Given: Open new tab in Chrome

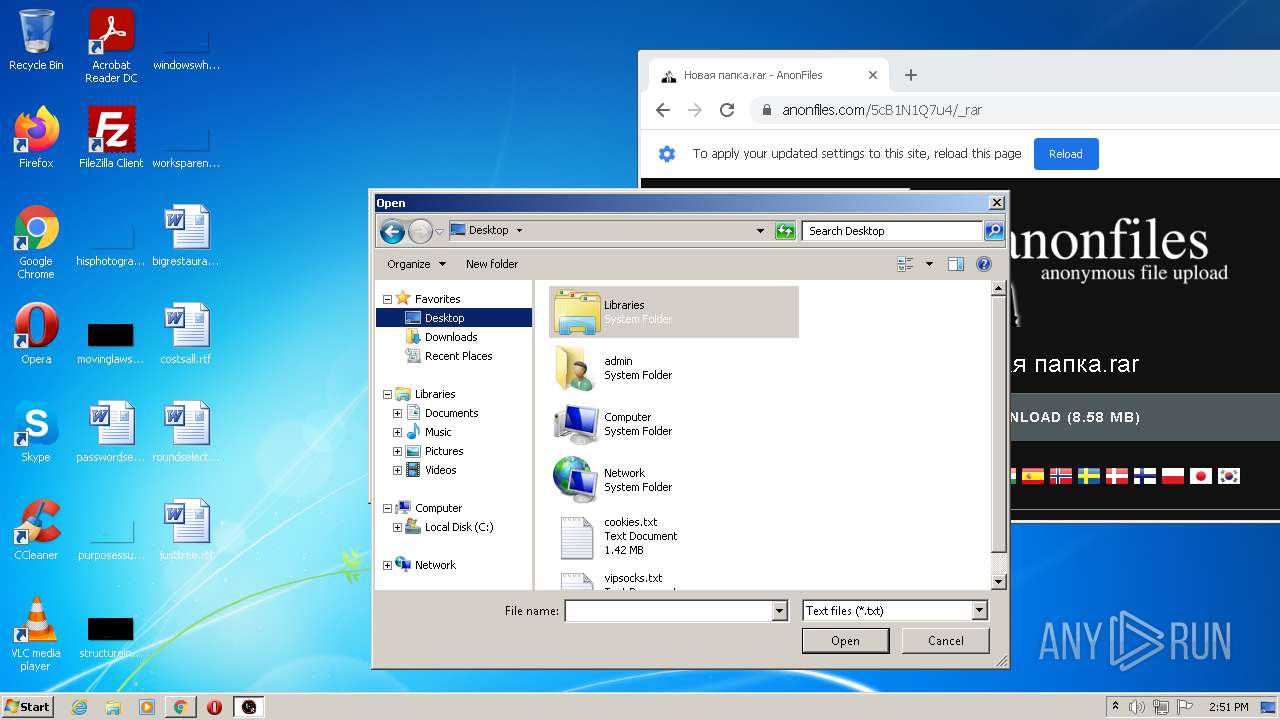Looking at the screenshot, I should click(910, 75).
